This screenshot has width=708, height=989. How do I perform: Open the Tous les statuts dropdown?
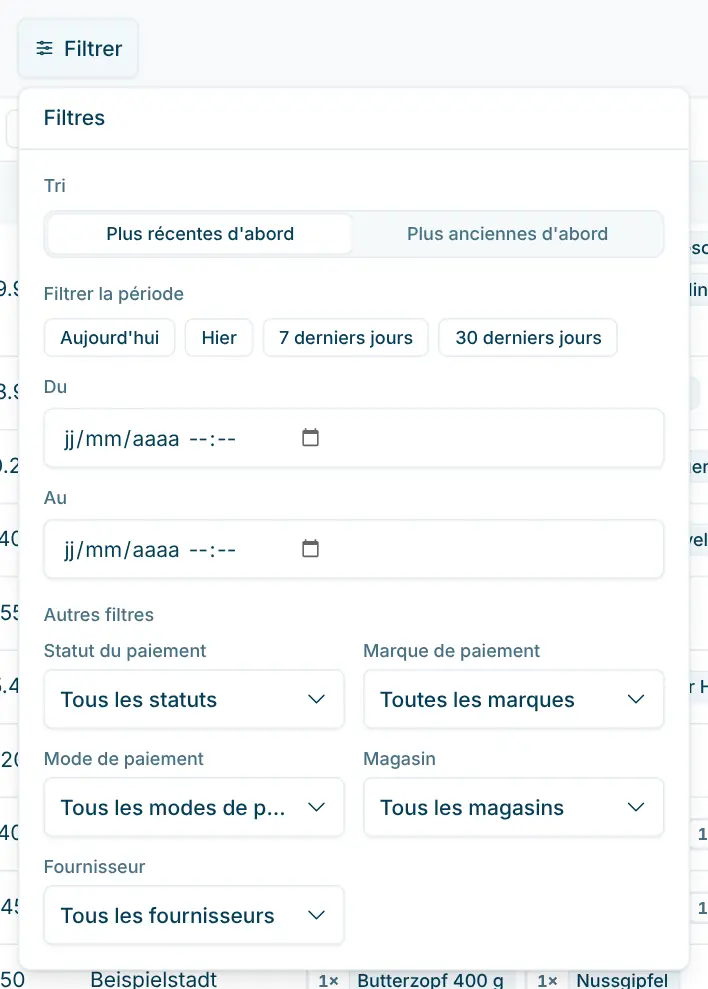click(194, 699)
